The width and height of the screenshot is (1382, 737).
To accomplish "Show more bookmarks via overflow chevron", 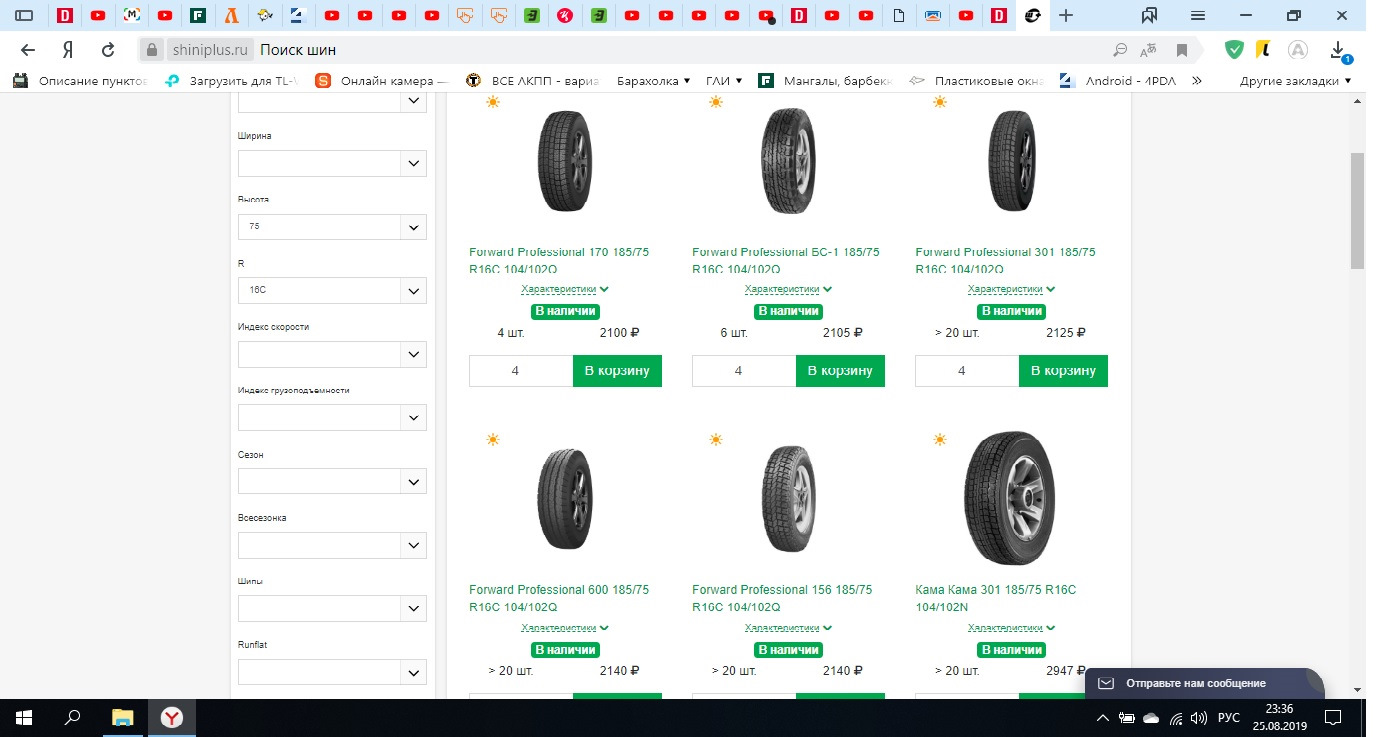I will [x=1197, y=81].
